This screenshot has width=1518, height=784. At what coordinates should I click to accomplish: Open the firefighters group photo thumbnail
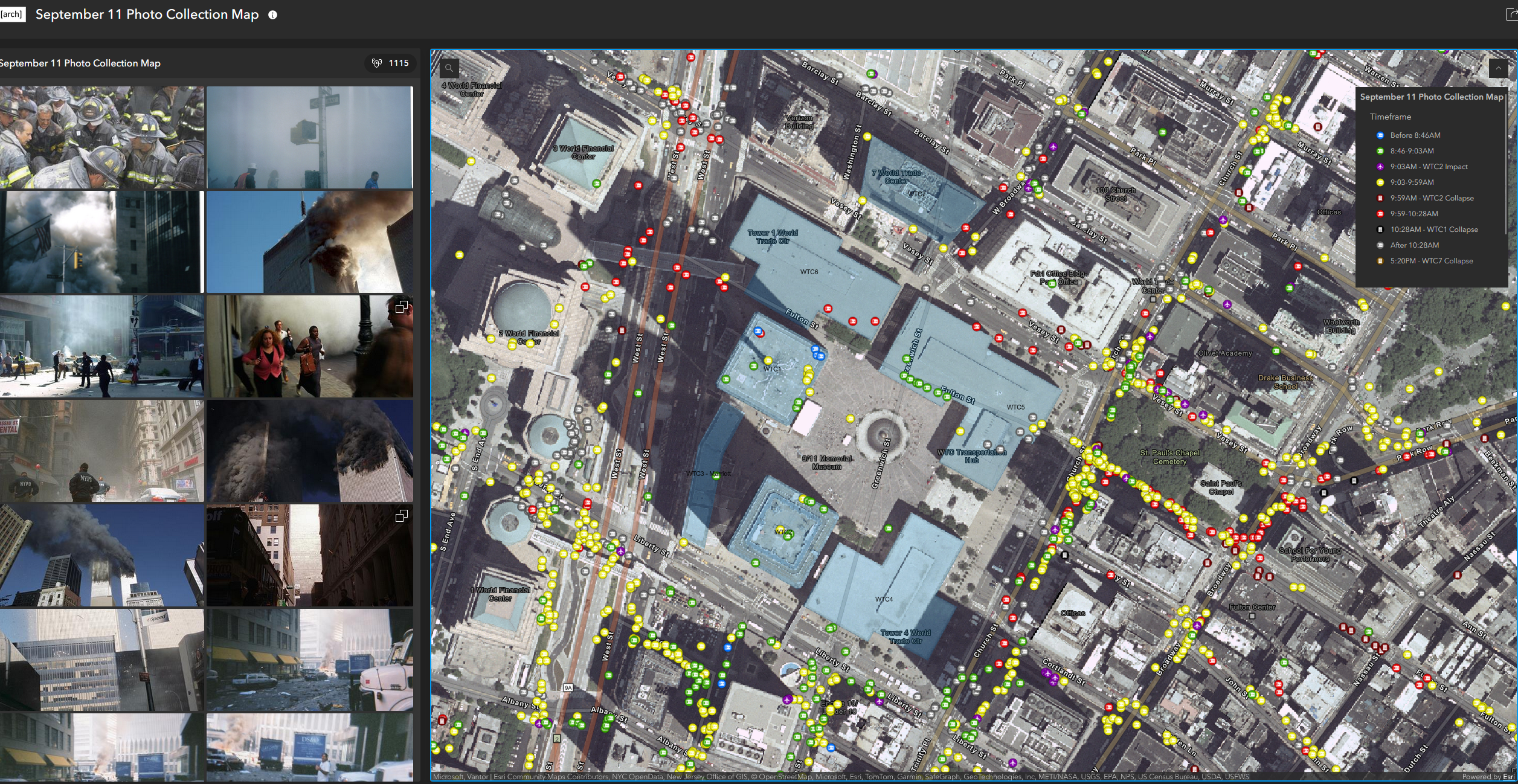click(101, 137)
